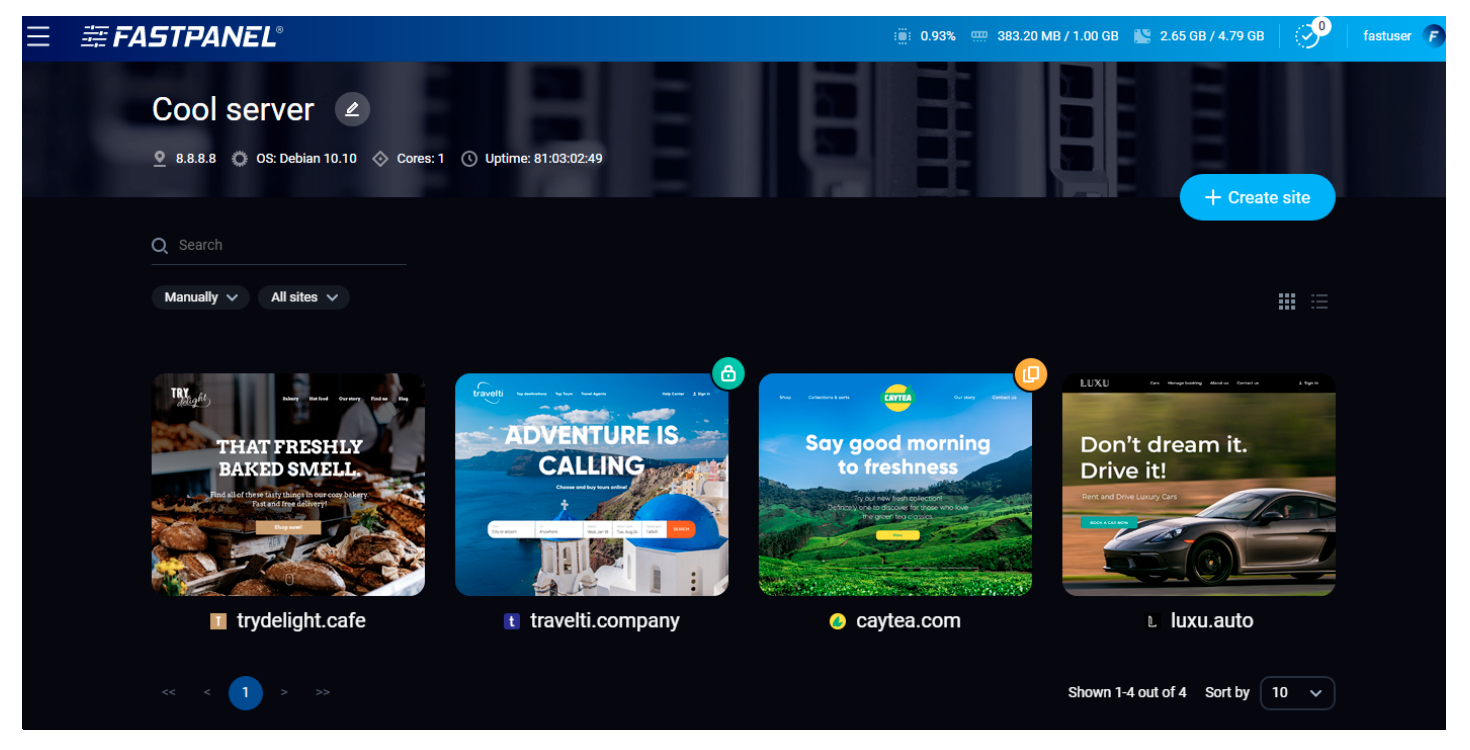
Task: Switch to grid view layout
Action: [x=1287, y=301]
